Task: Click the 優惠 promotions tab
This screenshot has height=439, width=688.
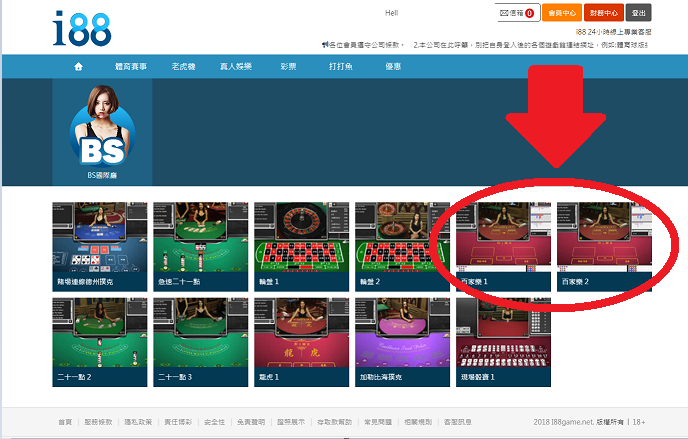Action: pos(393,66)
